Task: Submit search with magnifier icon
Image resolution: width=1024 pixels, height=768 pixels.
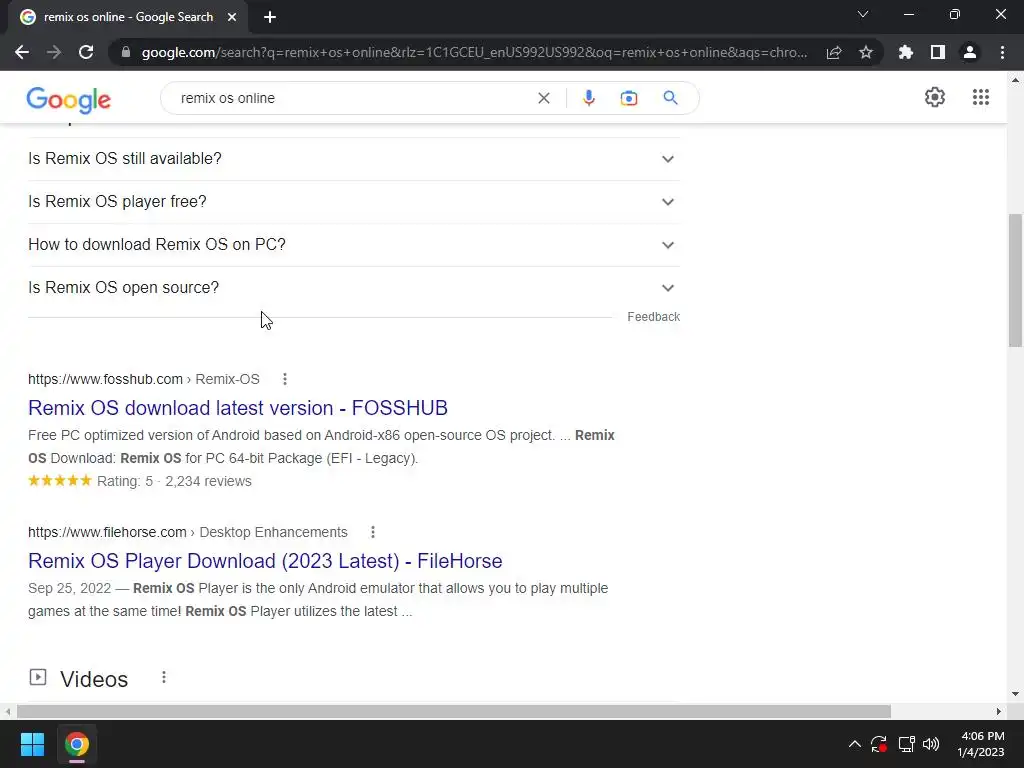Action: point(670,98)
